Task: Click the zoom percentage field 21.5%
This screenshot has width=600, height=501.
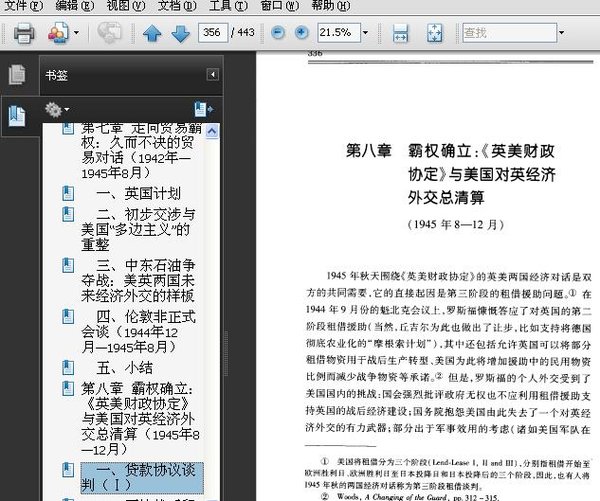Action: tap(338, 33)
